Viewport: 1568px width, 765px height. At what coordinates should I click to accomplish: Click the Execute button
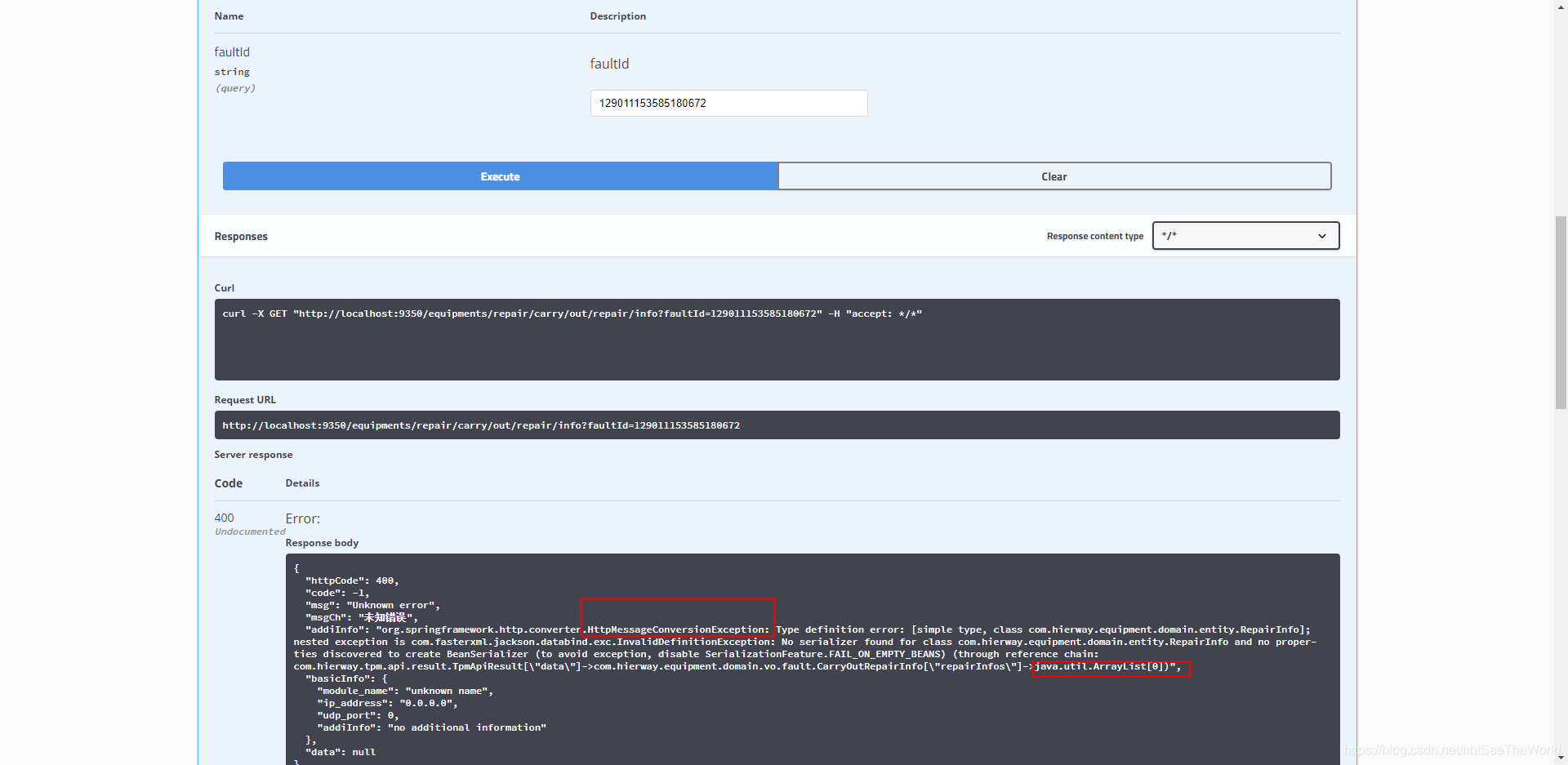point(500,176)
